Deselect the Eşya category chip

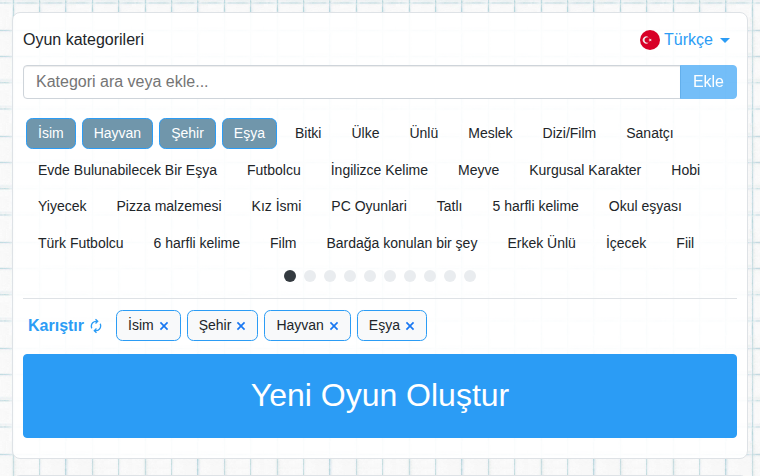pyautogui.click(x=250, y=133)
